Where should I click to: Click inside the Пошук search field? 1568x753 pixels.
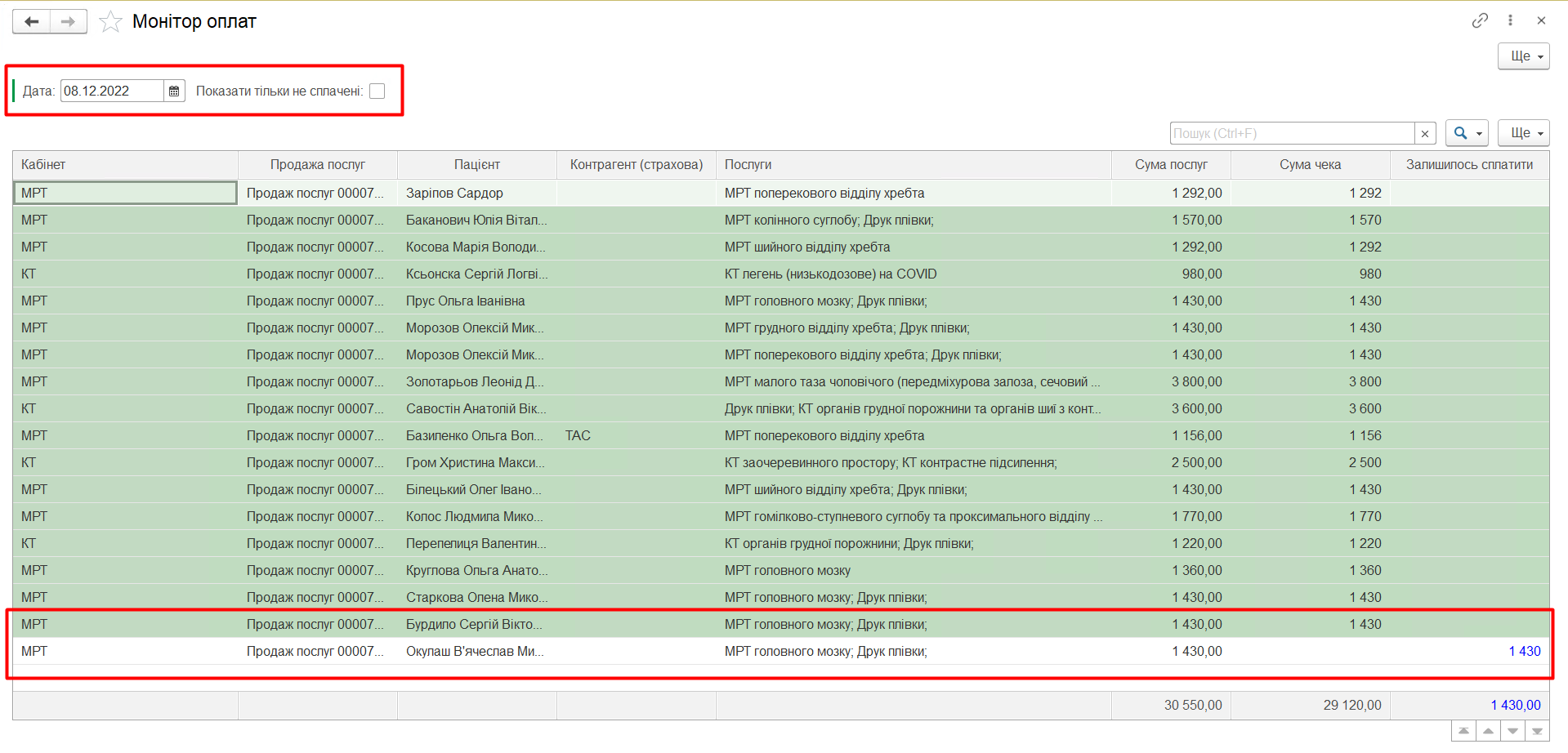pyautogui.click(x=1291, y=133)
